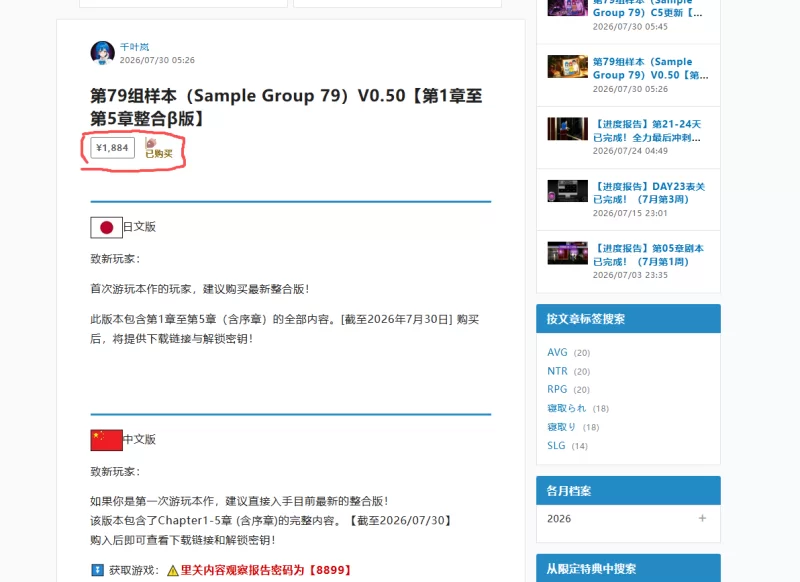
Task: Open author 千叶岚 avatar image
Action: click(x=103, y=53)
